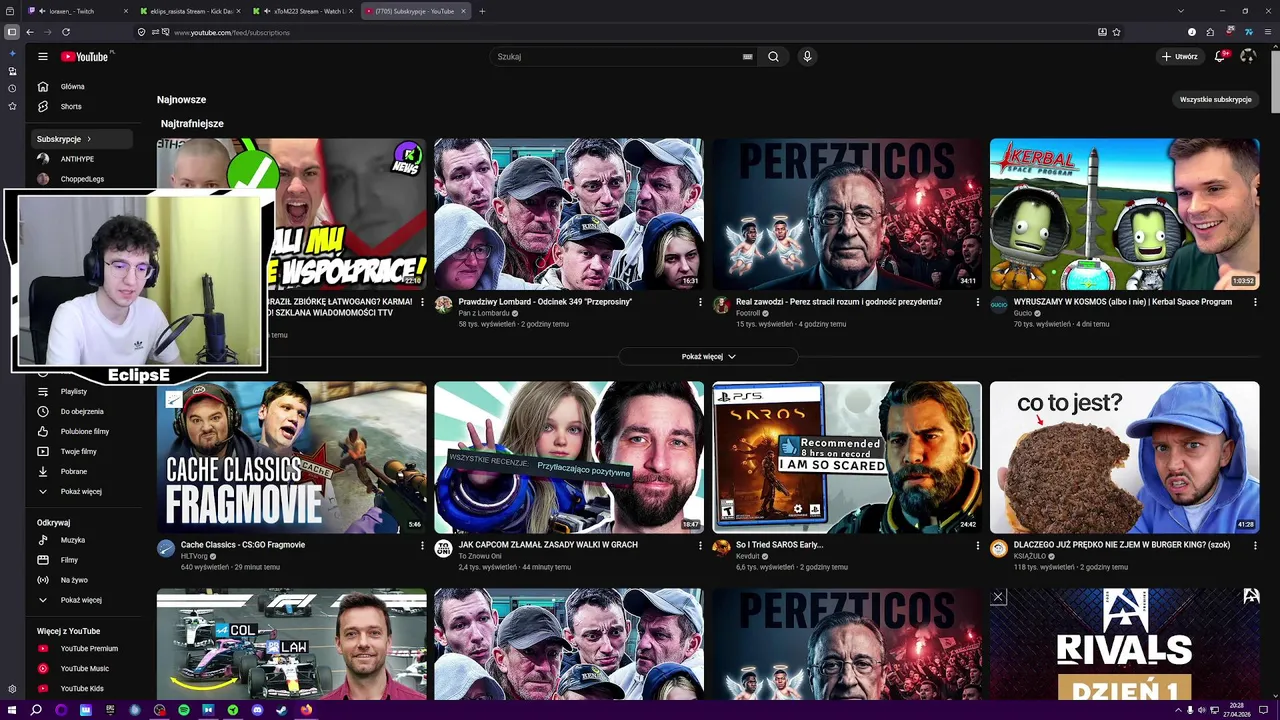This screenshot has height=720, width=1280.
Task: Start voice search with microphone icon
Action: click(807, 57)
